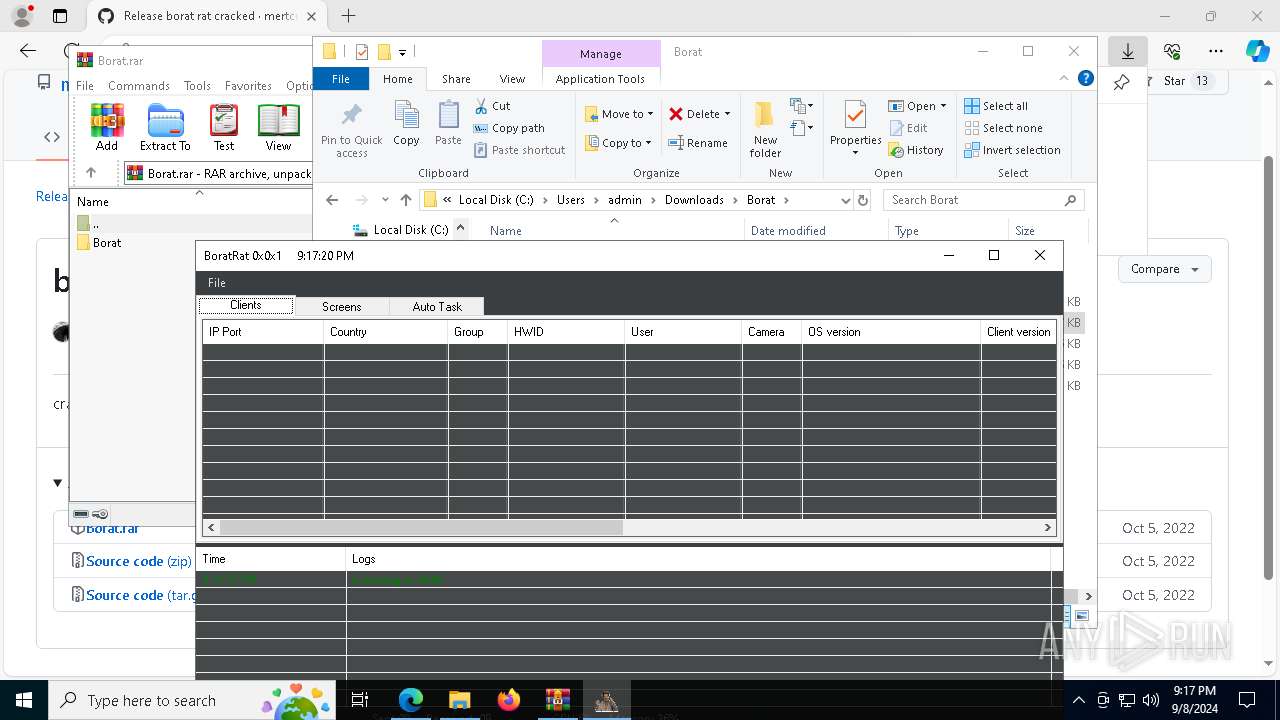Open WinRAR Tools menu
This screenshot has width=1280, height=720.
point(197,86)
